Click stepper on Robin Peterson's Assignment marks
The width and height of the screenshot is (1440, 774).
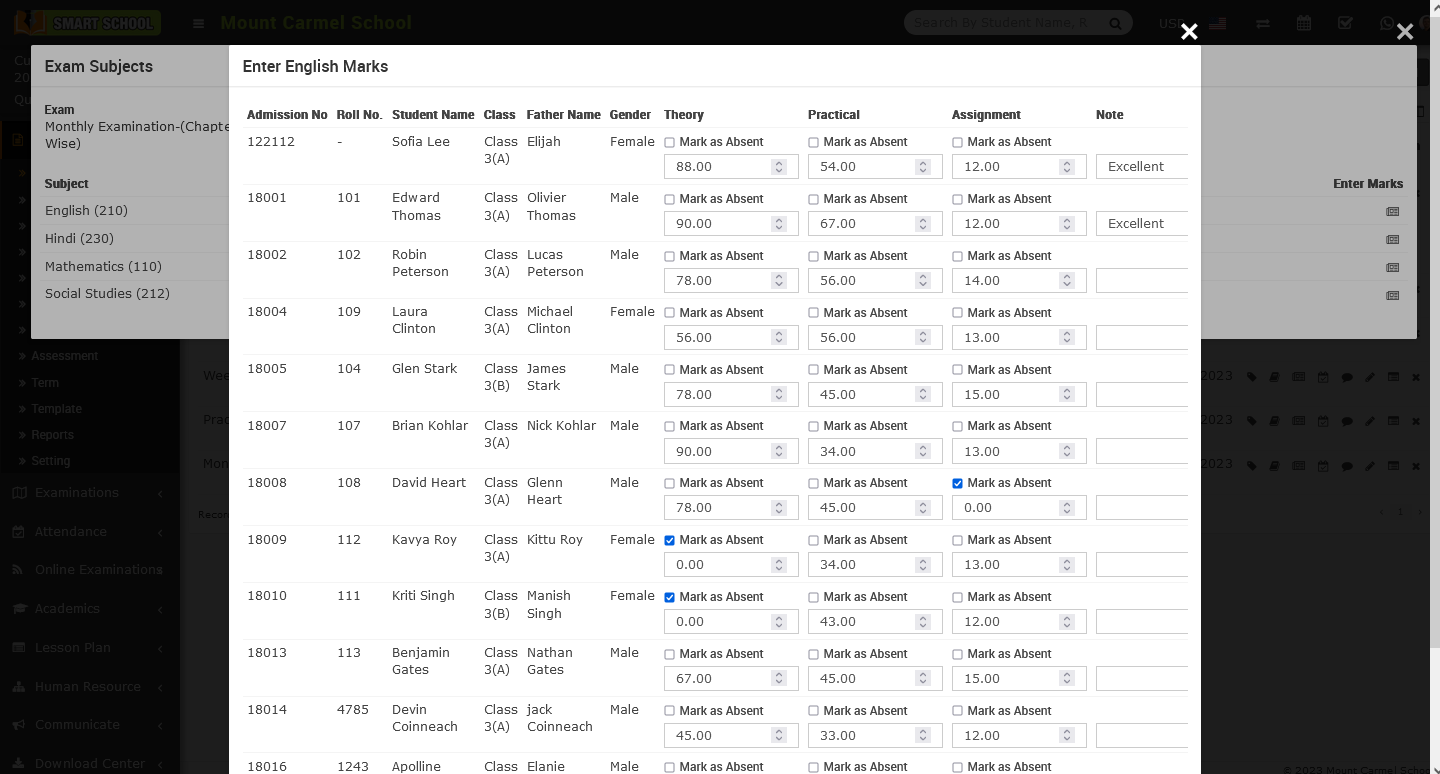(1067, 281)
